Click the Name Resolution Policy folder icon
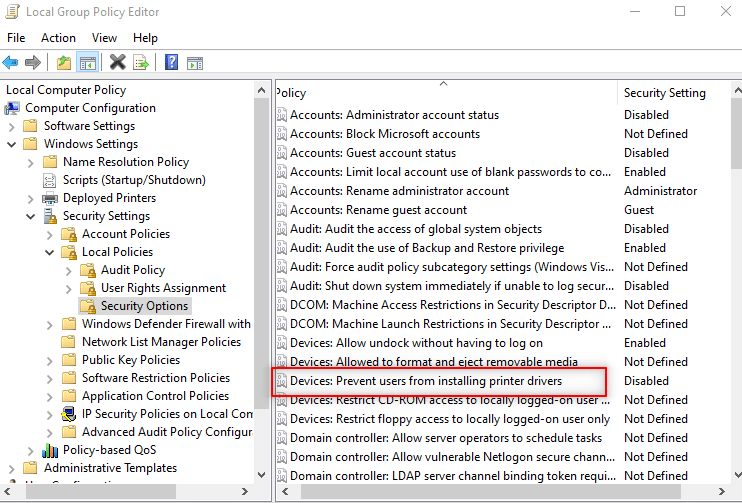 [x=50, y=162]
